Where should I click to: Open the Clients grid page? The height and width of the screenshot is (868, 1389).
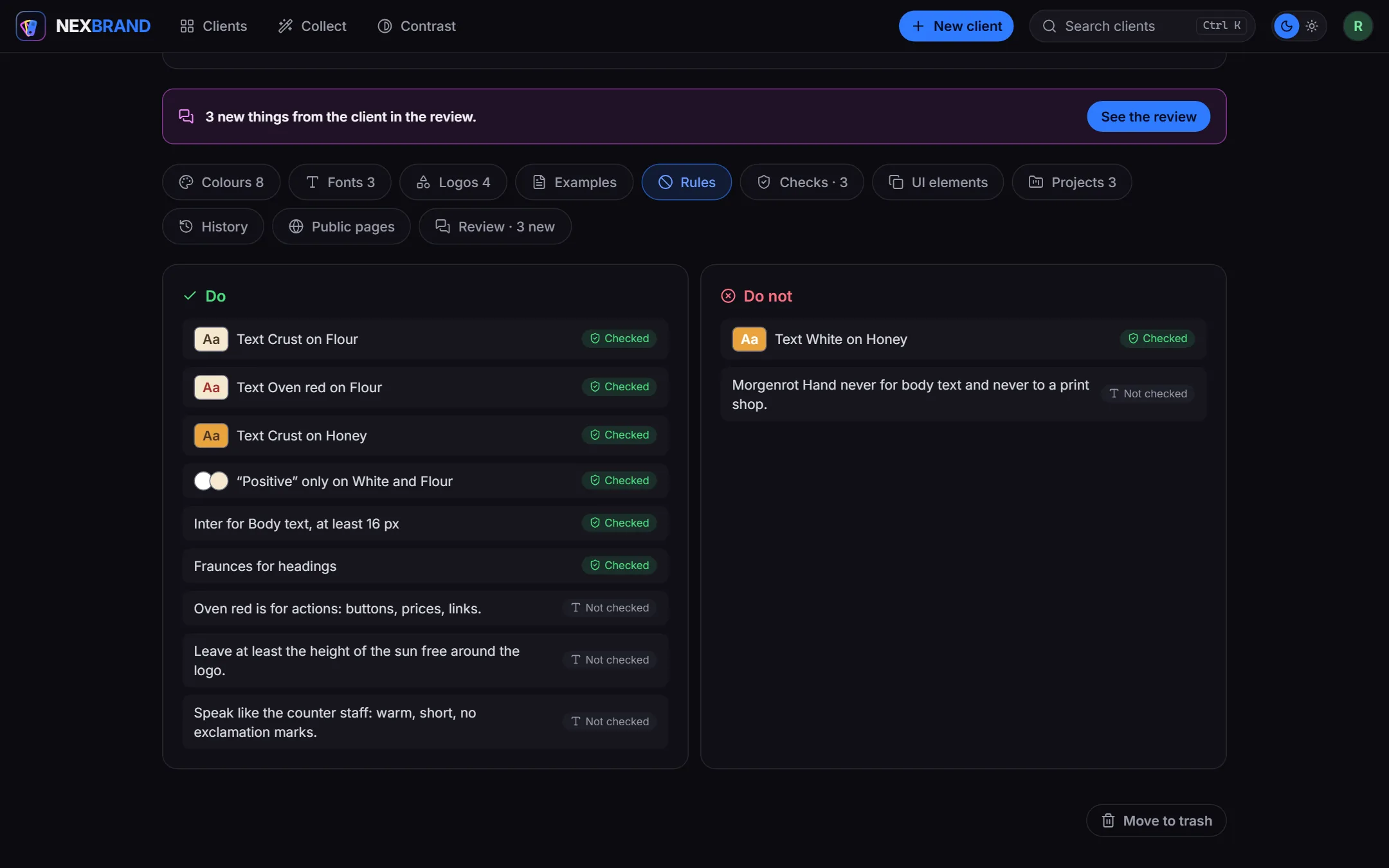tap(213, 26)
